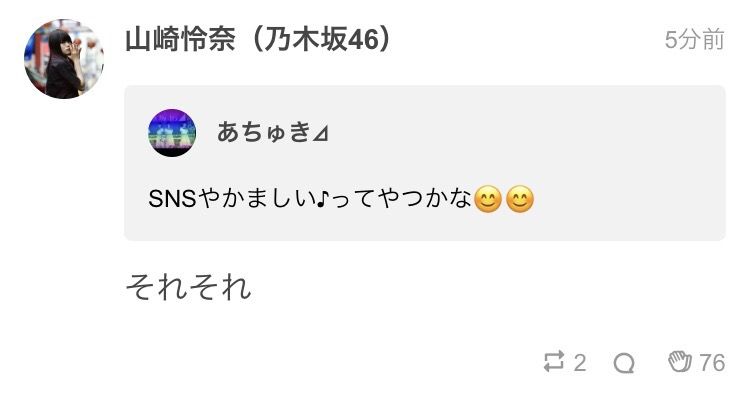Open the comment bubble icon
Viewport: 750px width, 413px height.
click(624, 363)
